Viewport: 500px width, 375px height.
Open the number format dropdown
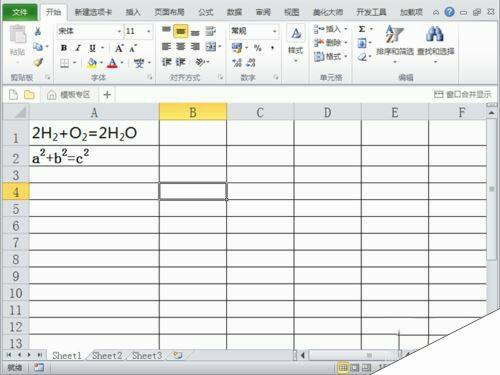(x=254, y=31)
